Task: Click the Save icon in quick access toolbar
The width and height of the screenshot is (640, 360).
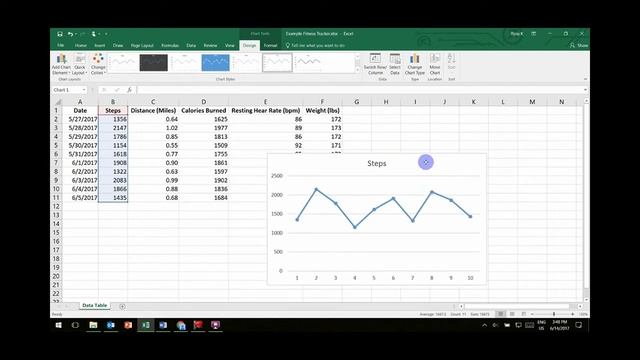Action: [x=60, y=34]
